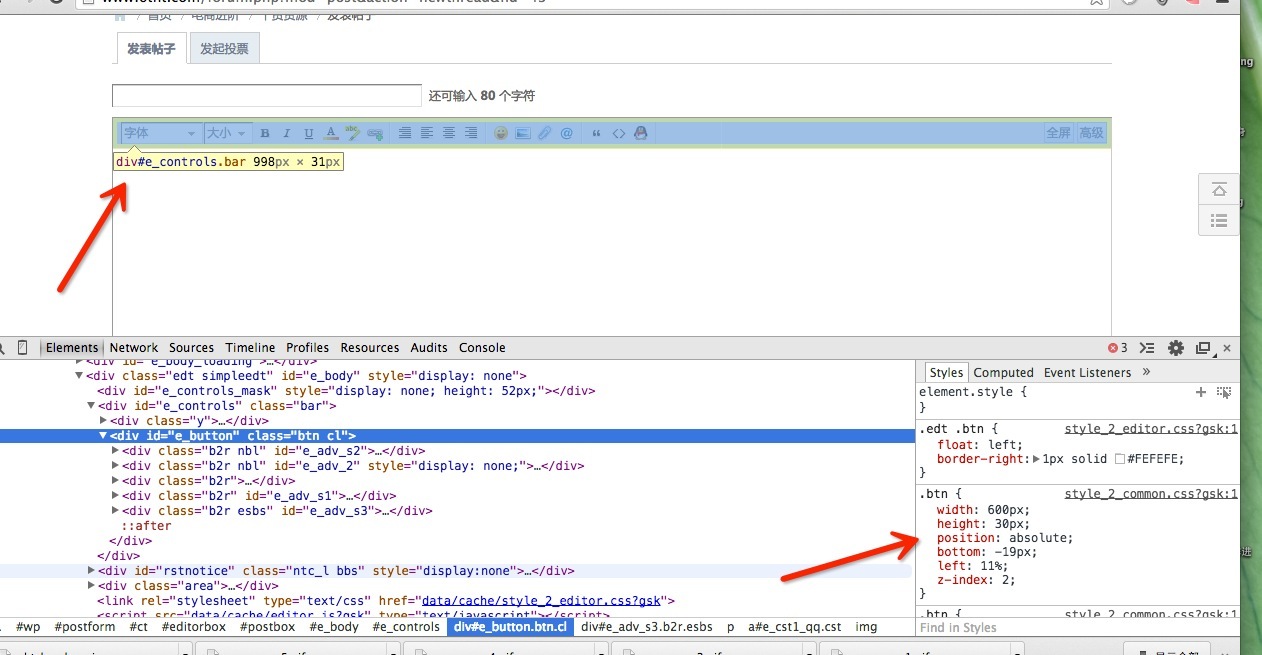Toggle bold formatting in the editor toolbar
The height and width of the screenshot is (655, 1262).
coord(265,133)
